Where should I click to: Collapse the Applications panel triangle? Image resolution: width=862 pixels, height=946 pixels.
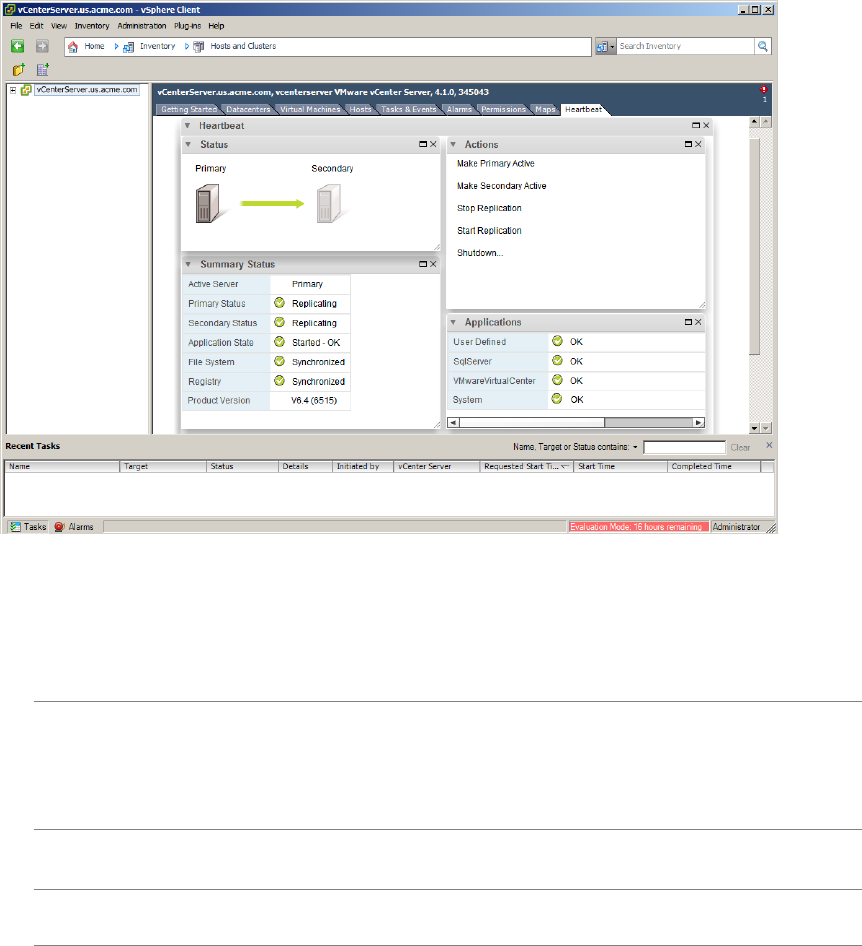(453, 322)
